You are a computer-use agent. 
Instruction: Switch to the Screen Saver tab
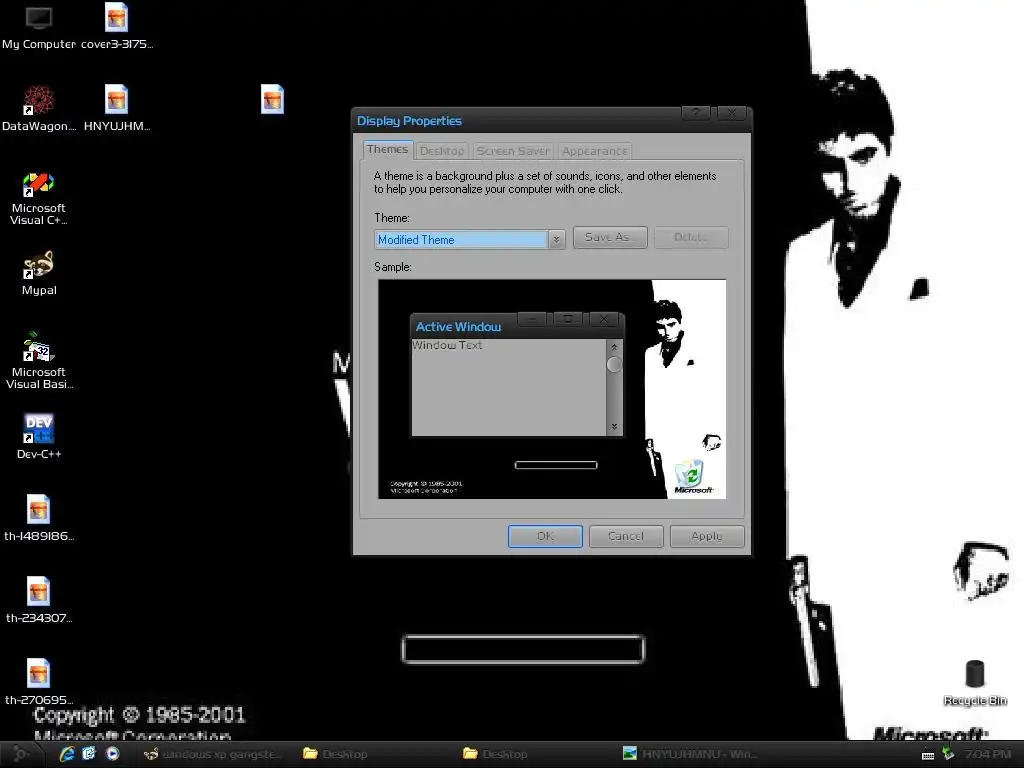(513, 151)
